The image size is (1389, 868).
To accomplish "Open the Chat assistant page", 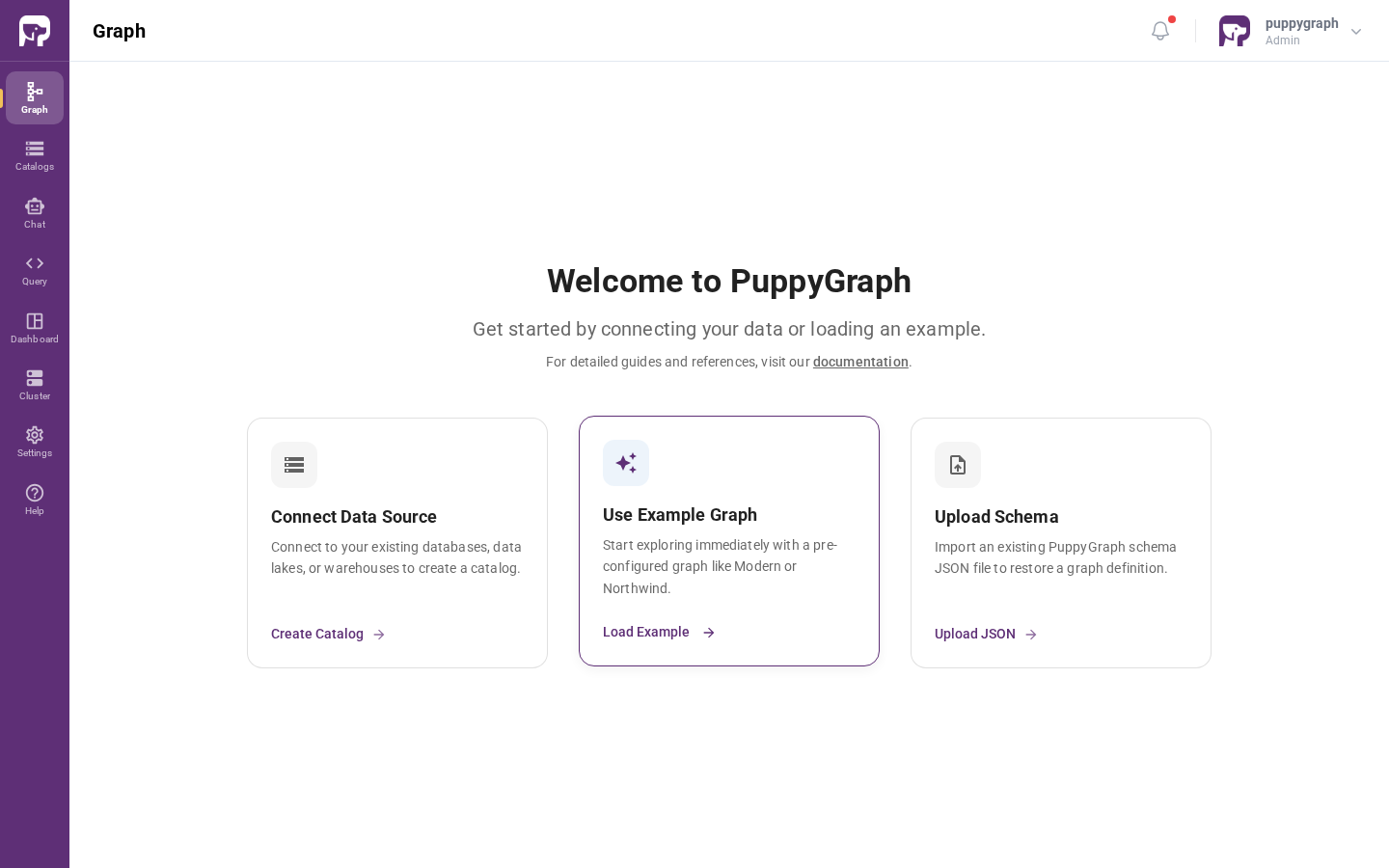I will click(35, 213).
